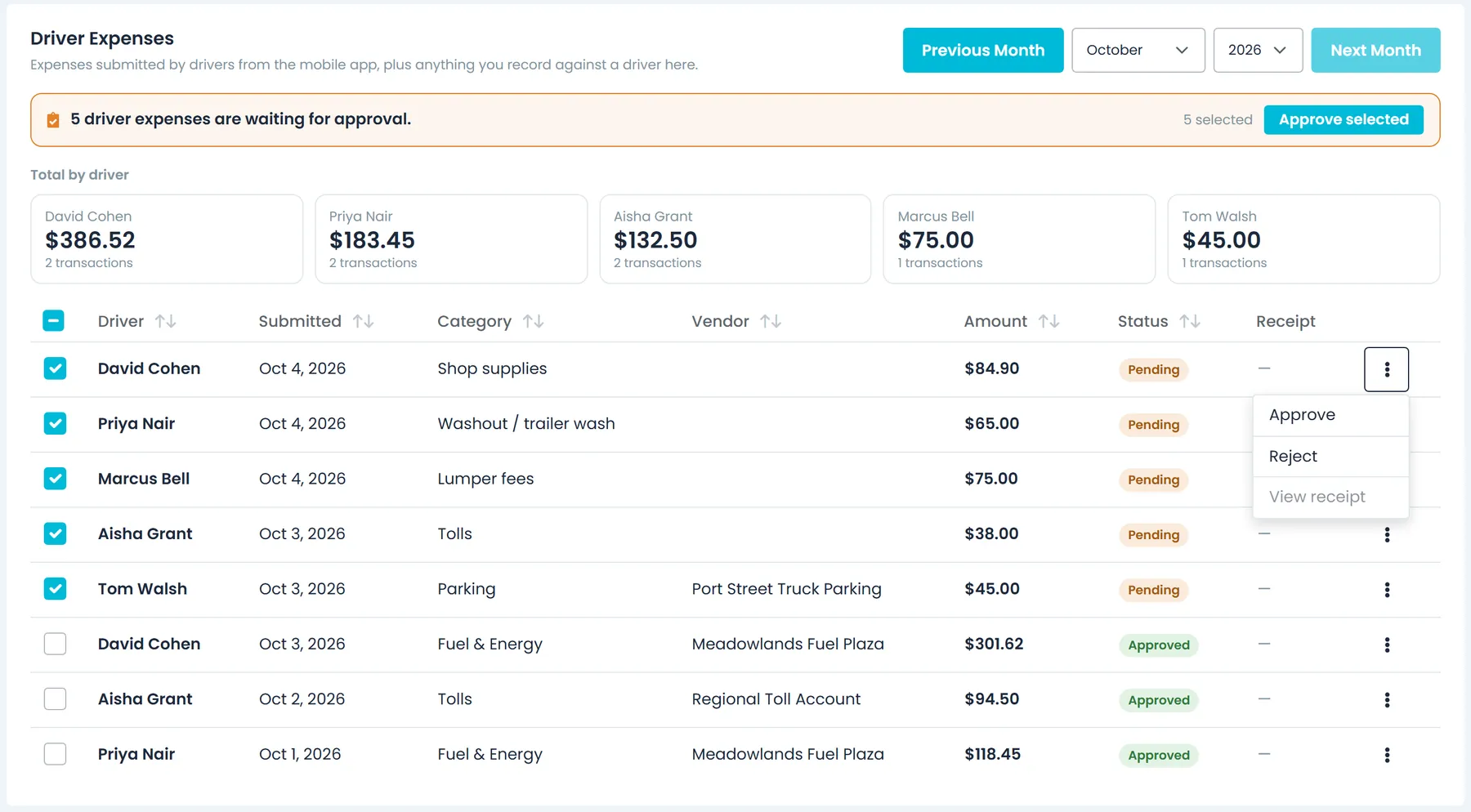Sort by Submitted column arrows

364,321
